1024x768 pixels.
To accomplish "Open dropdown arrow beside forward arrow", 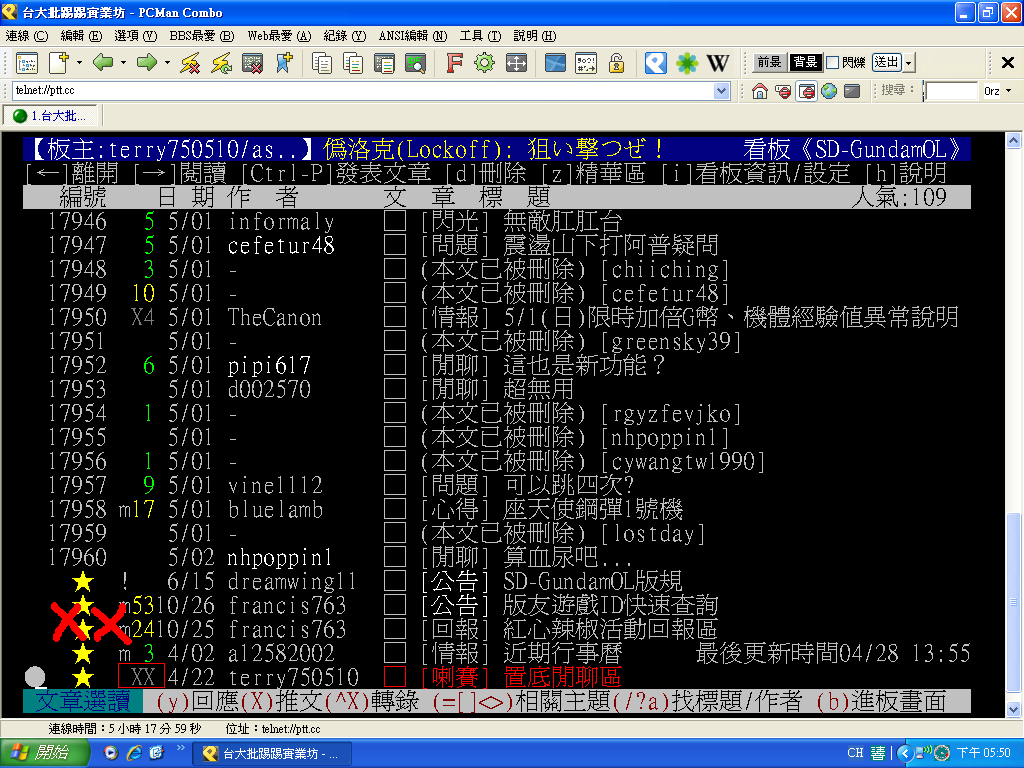I will pyautogui.click(x=167, y=63).
